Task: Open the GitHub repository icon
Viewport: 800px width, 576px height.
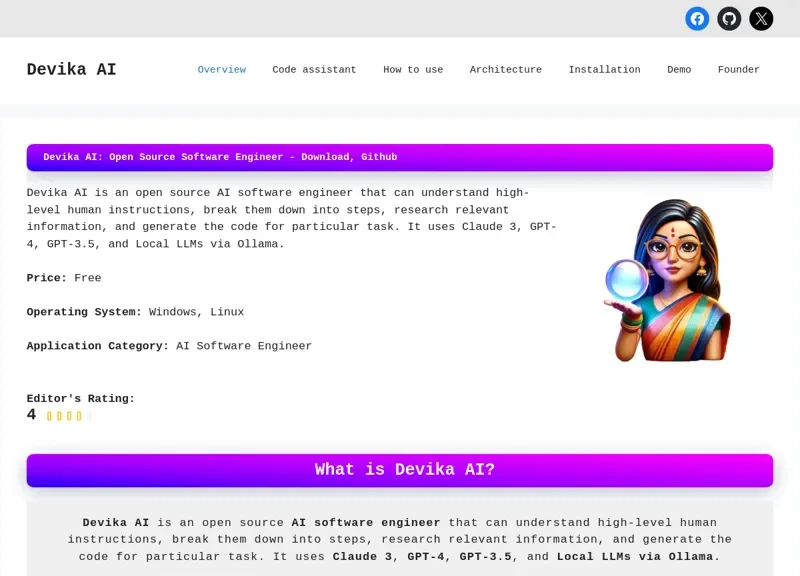Action: (729, 19)
